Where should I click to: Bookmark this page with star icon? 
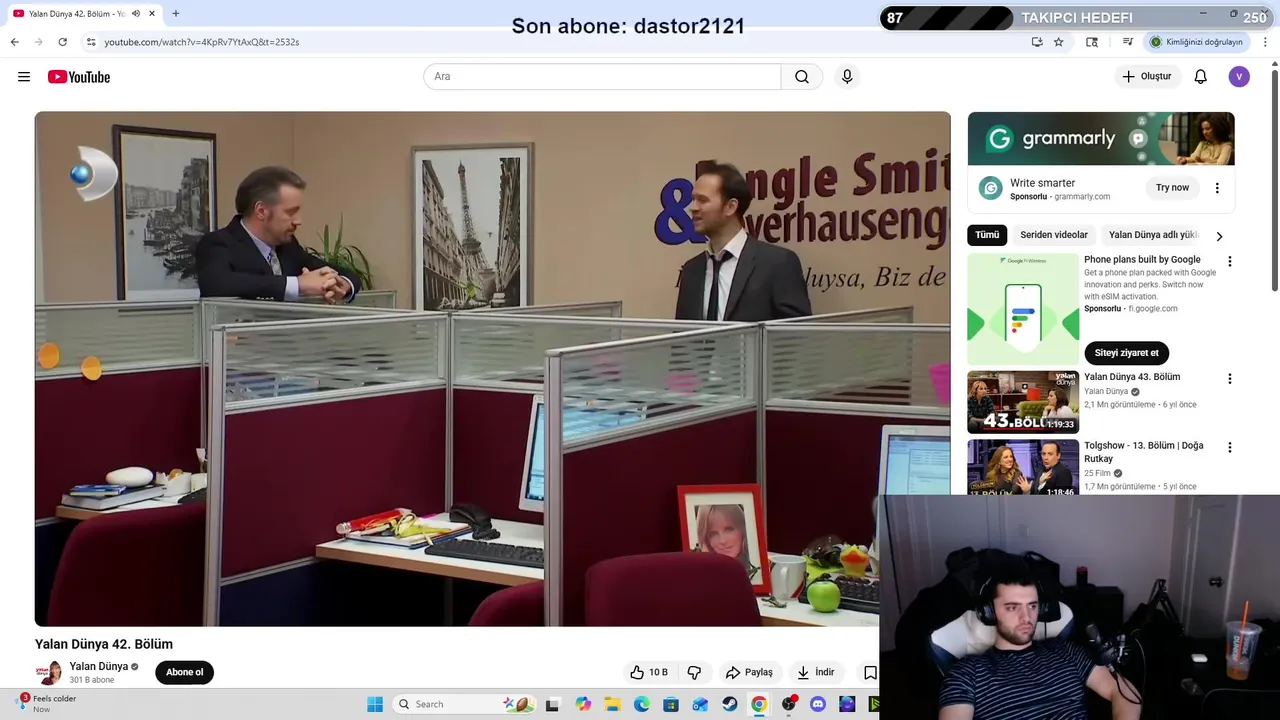(1059, 42)
